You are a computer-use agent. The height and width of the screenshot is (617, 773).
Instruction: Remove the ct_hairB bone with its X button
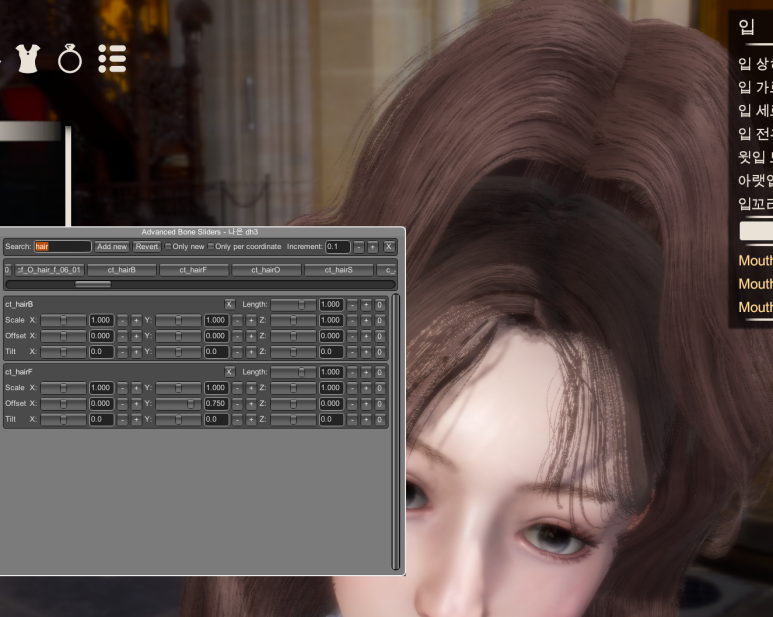(x=229, y=304)
